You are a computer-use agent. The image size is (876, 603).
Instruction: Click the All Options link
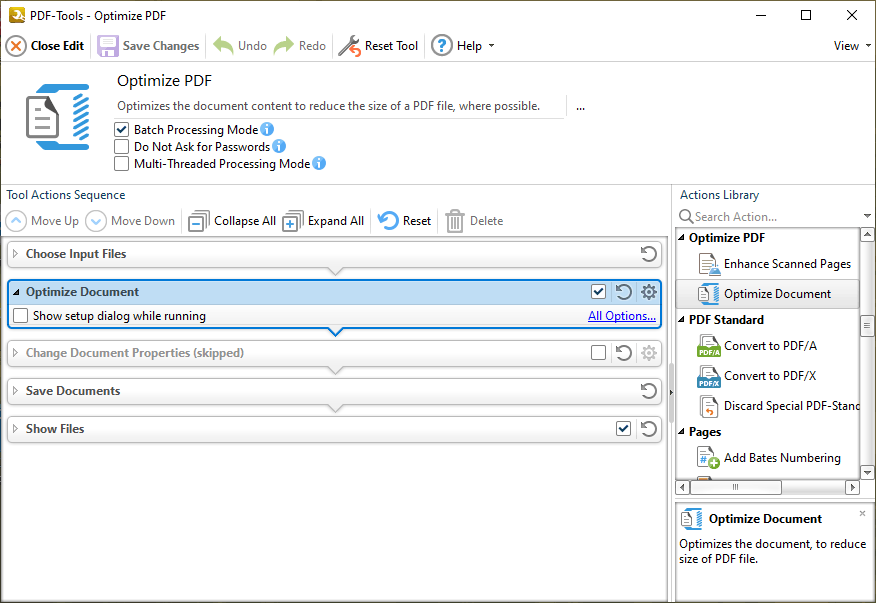[621, 314]
